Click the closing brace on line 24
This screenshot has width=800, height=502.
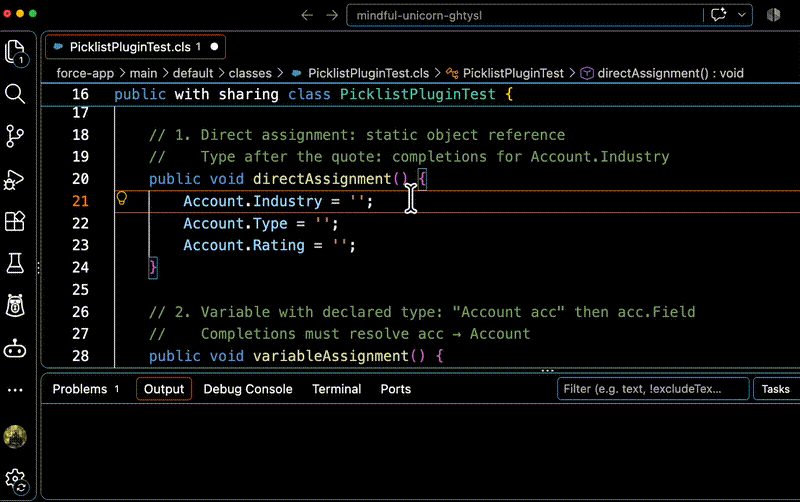tap(153, 267)
